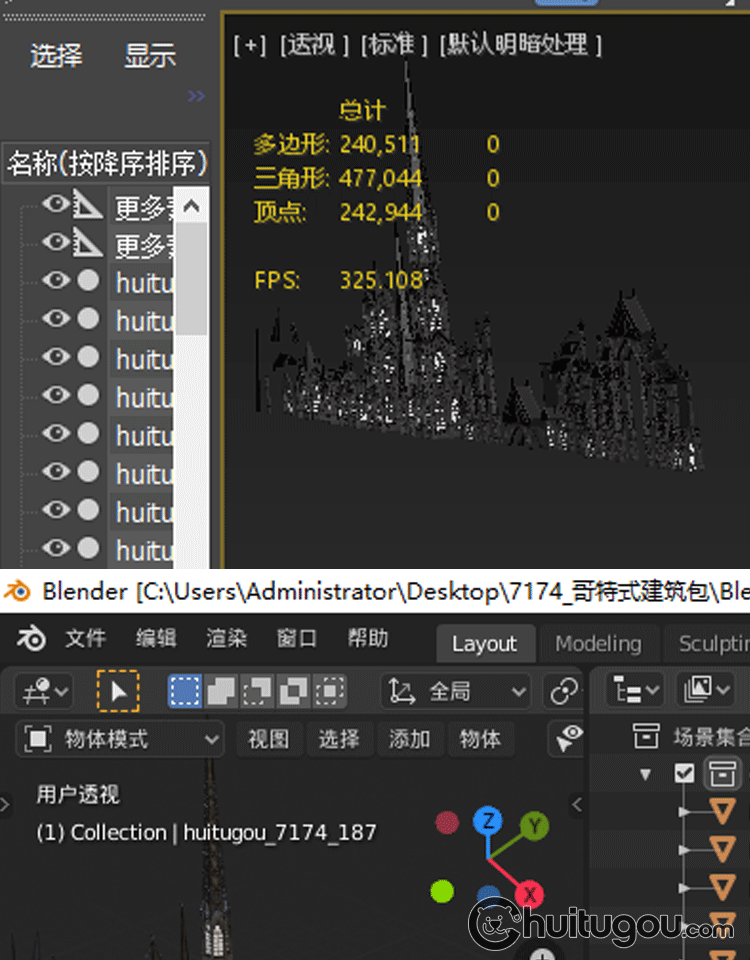This screenshot has height=960, width=750.
Task: Switch to the Sculpting workspace tab
Action: [x=707, y=643]
